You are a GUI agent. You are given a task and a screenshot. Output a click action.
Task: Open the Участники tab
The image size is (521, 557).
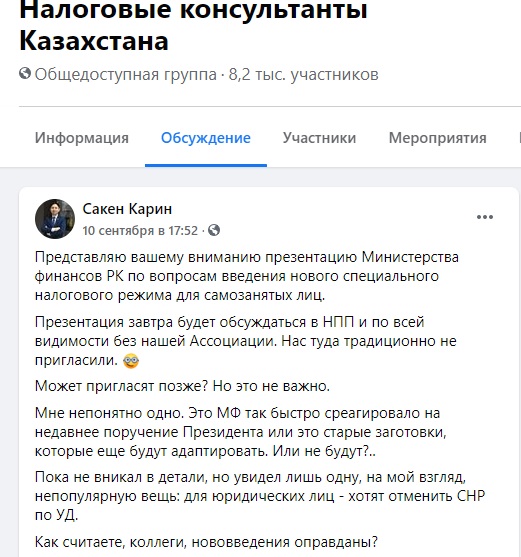click(x=319, y=138)
